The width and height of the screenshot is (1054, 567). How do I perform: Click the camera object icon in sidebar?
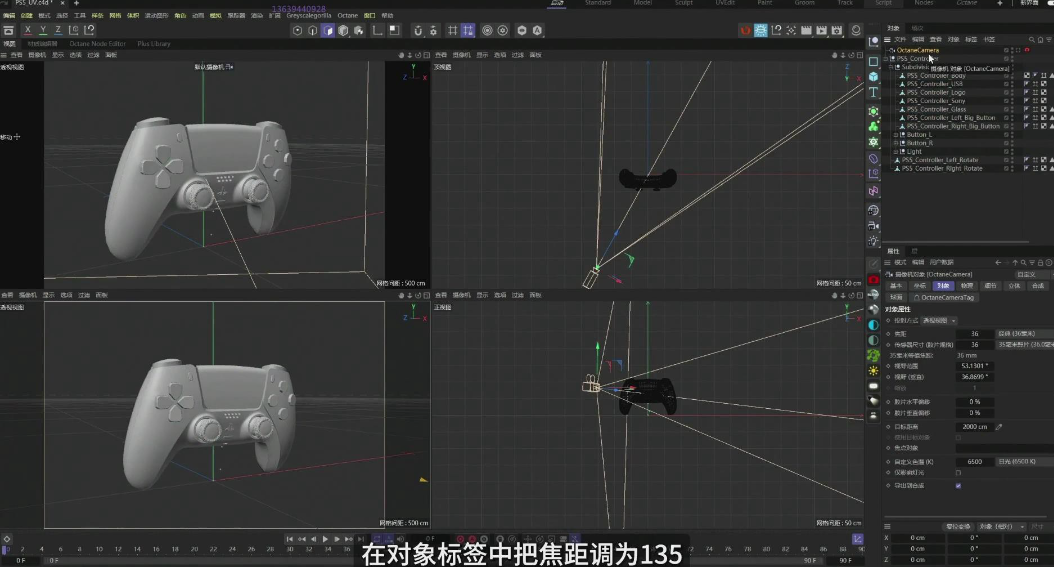[873, 226]
